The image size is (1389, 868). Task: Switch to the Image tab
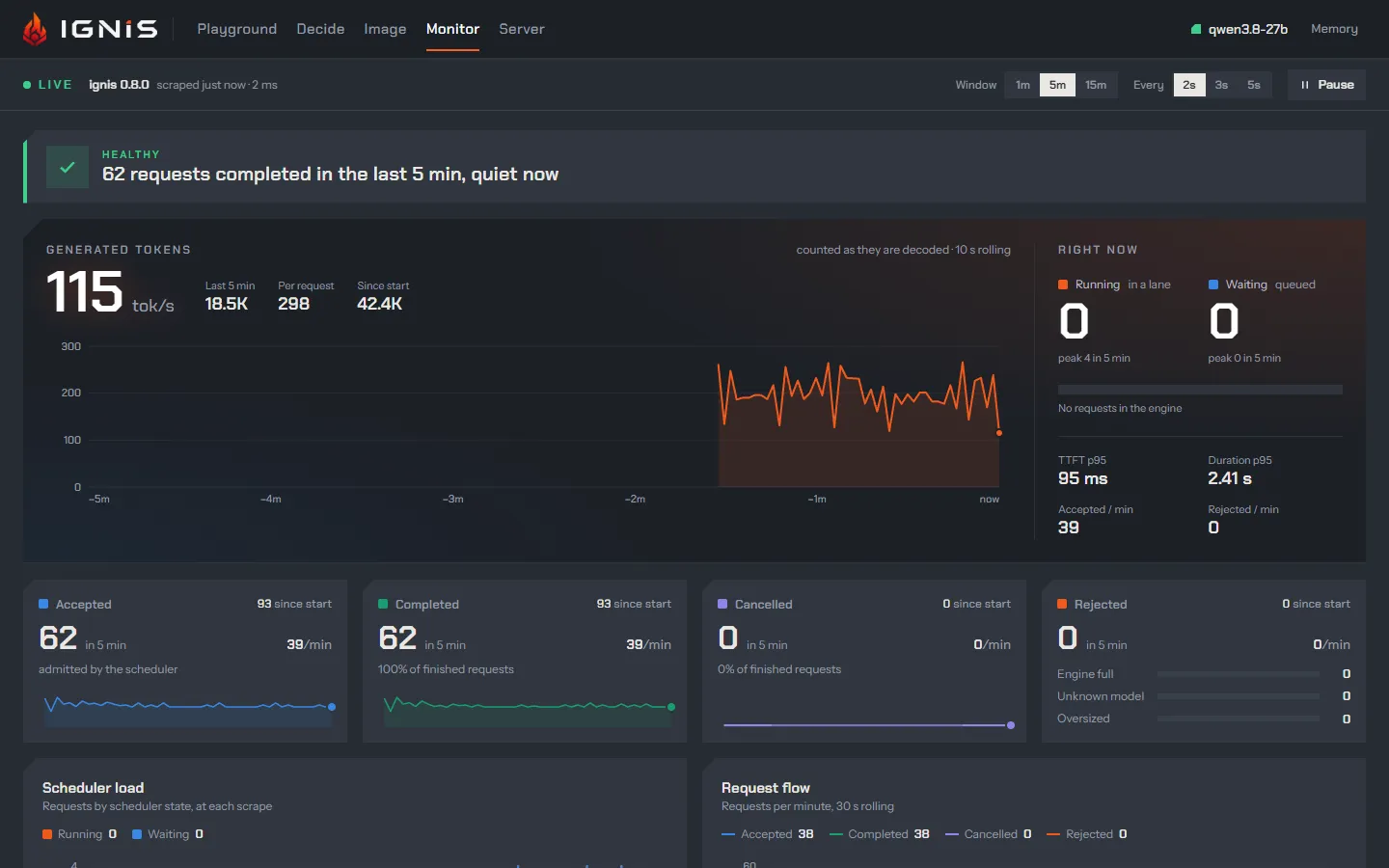pyautogui.click(x=385, y=29)
